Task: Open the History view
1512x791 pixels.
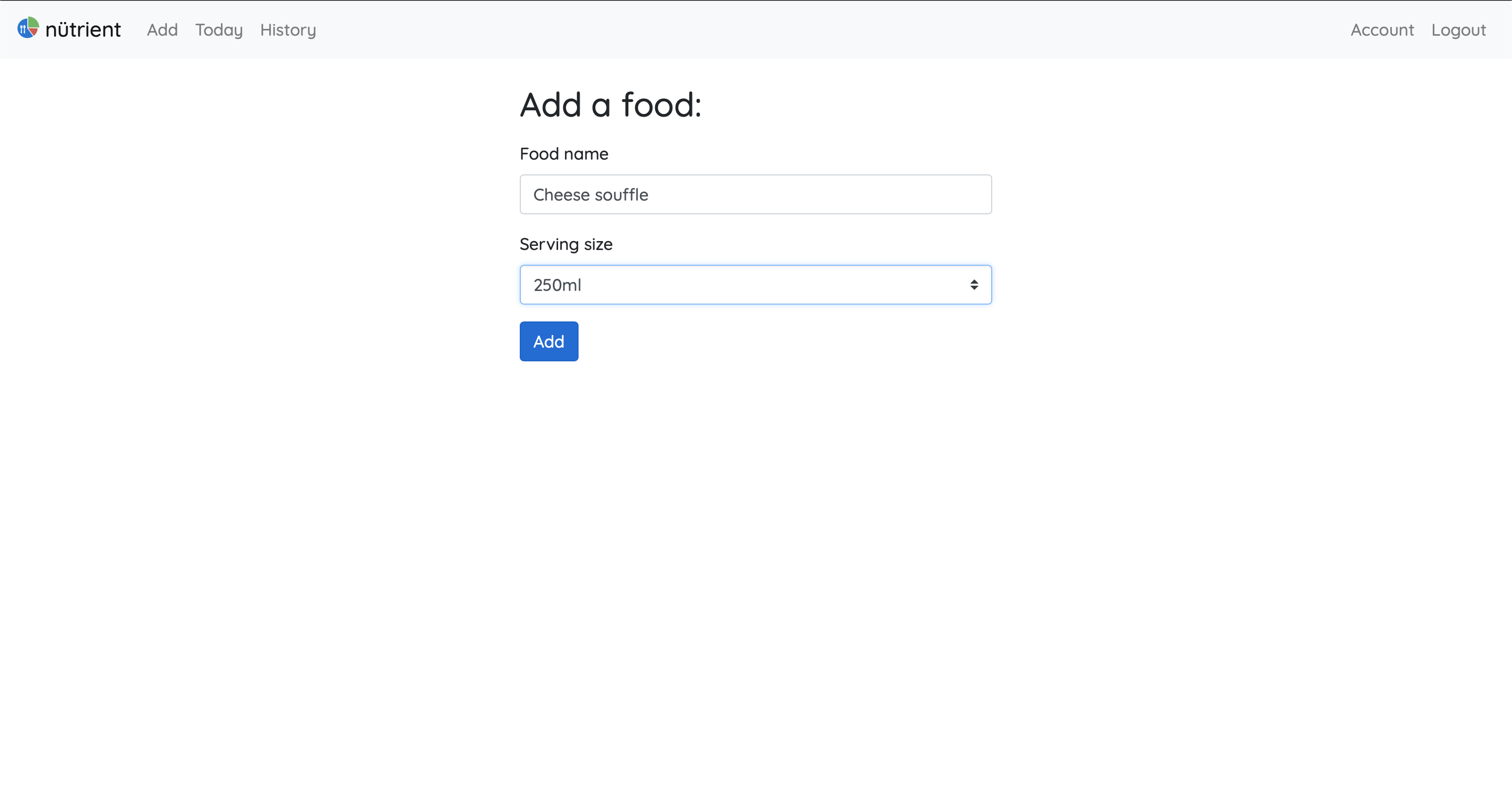Action: click(x=288, y=30)
